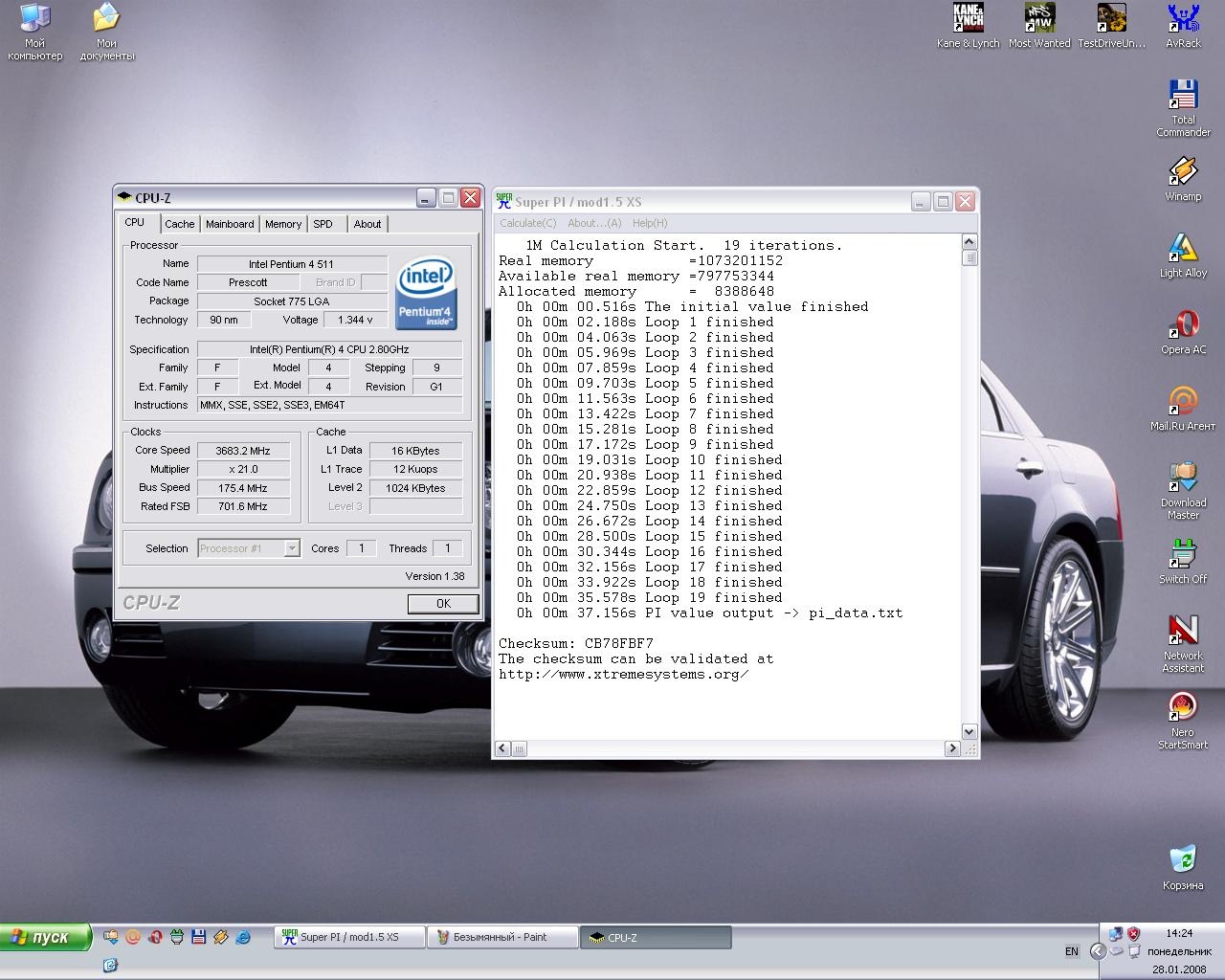This screenshot has height=980, width=1225.
Task: Launch the Kane & Lynch shortcut
Action: click(968, 26)
